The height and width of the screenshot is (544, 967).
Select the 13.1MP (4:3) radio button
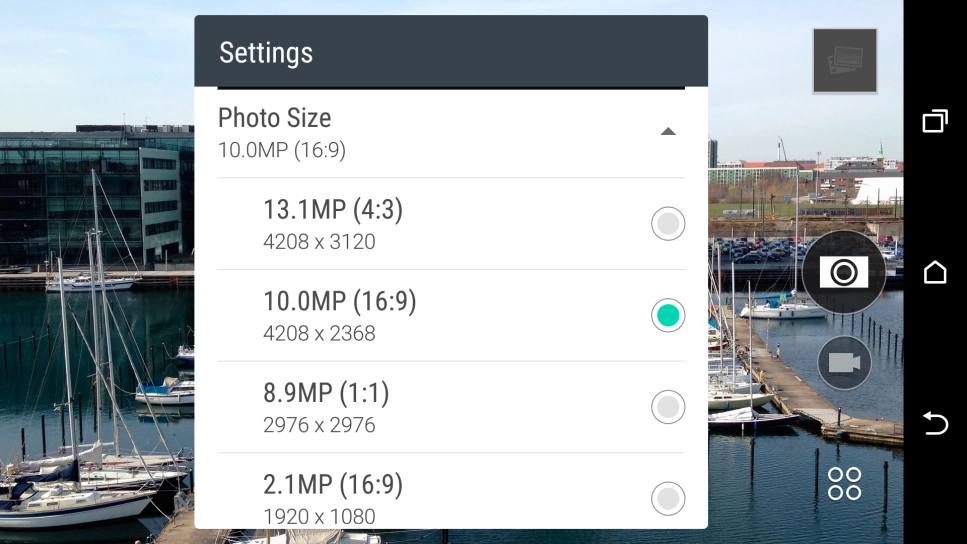click(668, 224)
